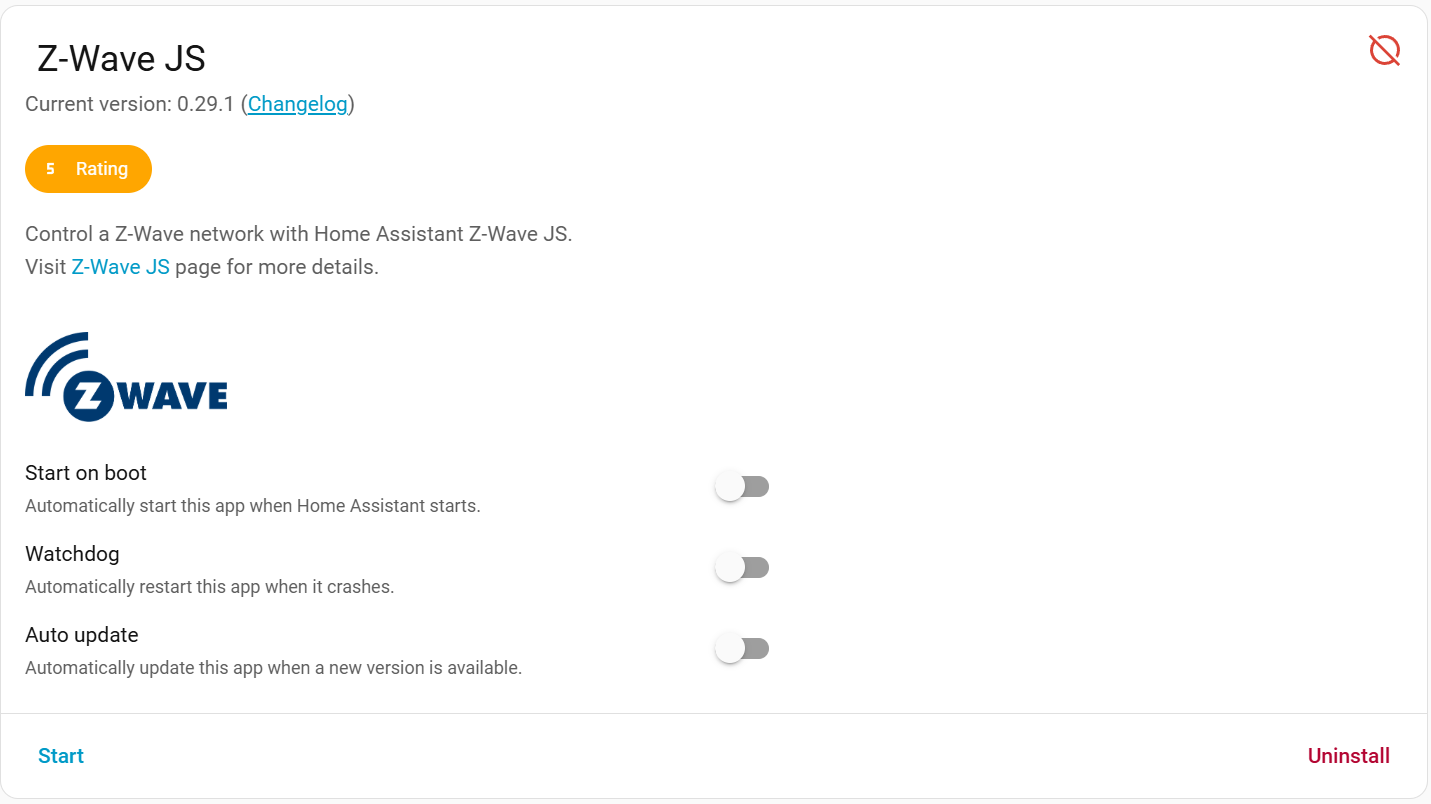
Task: Click the orange Rating label
Action: point(102,169)
